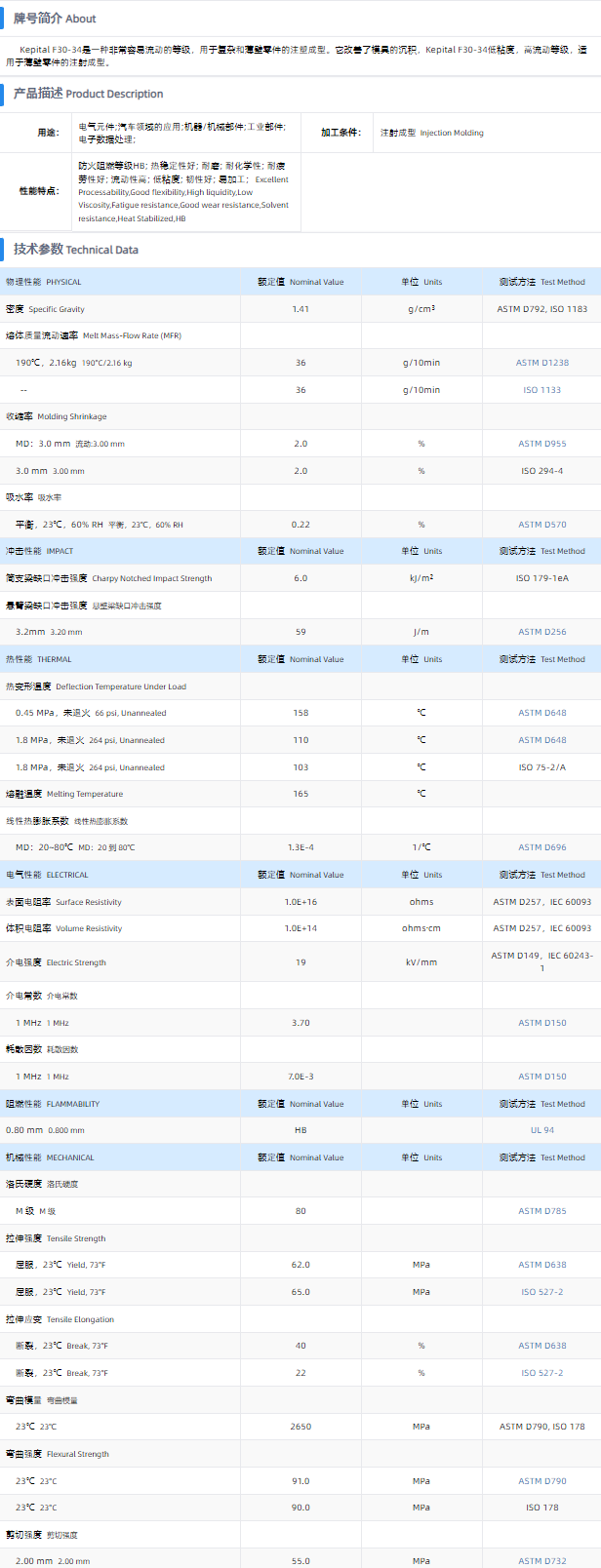The image size is (601, 1568).
Task: Click ISO 527-2 in the 65.0 MPa row
Action: [542, 1292]
